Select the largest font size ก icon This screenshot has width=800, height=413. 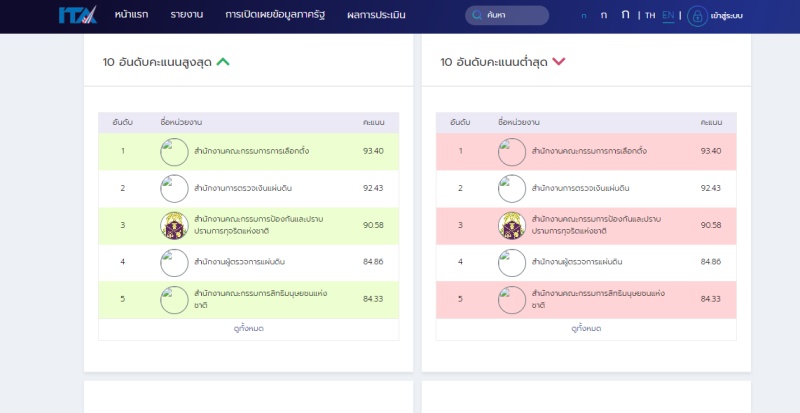point(625,15)
